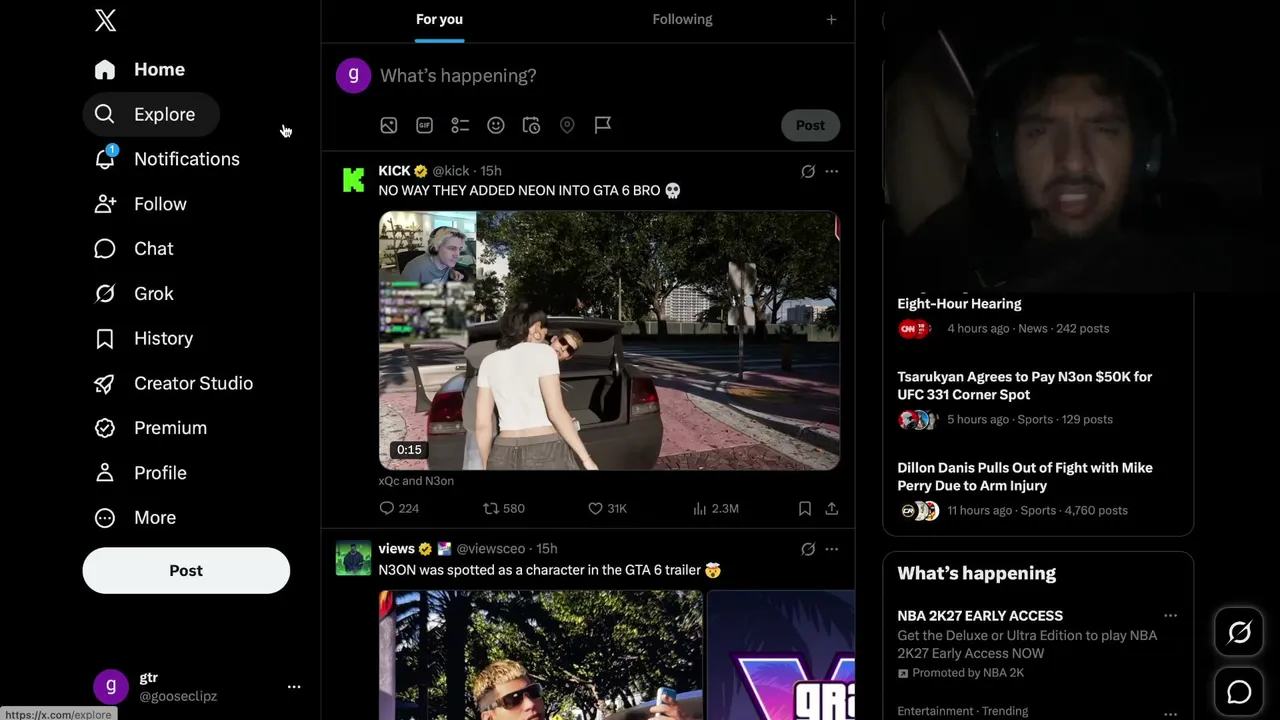Open account menu dots next to gtr

coord(294,687)
